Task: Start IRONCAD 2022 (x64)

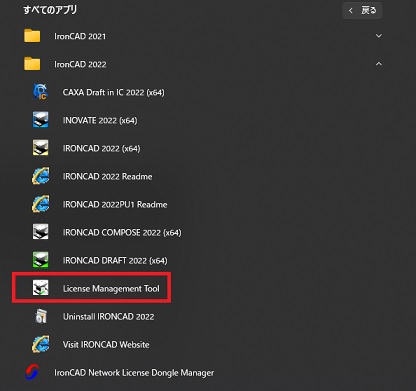Action: pyautogui.click(x=101, y=148)
